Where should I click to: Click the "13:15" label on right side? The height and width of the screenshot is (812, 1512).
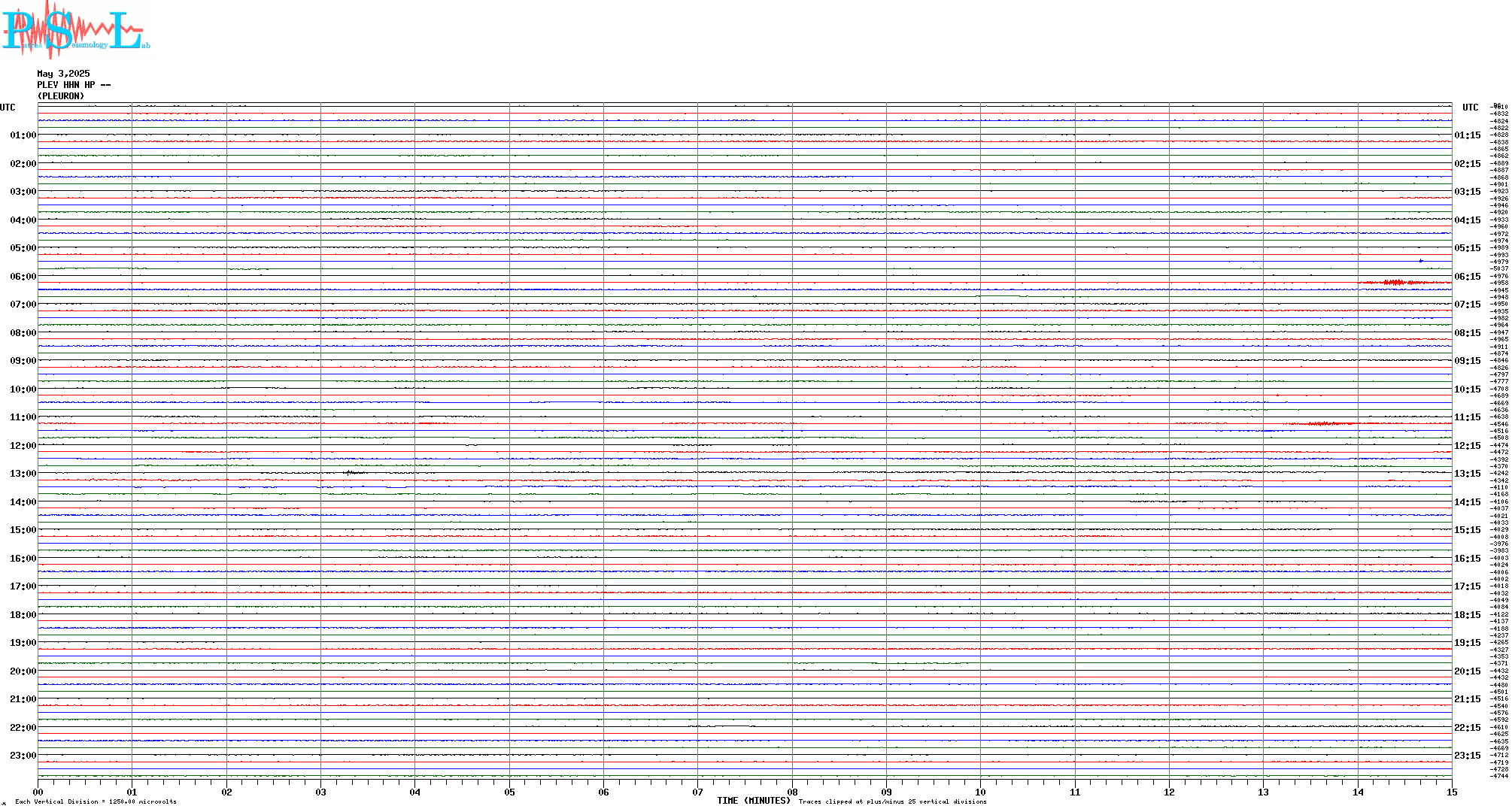click(x=1468, y=474)
